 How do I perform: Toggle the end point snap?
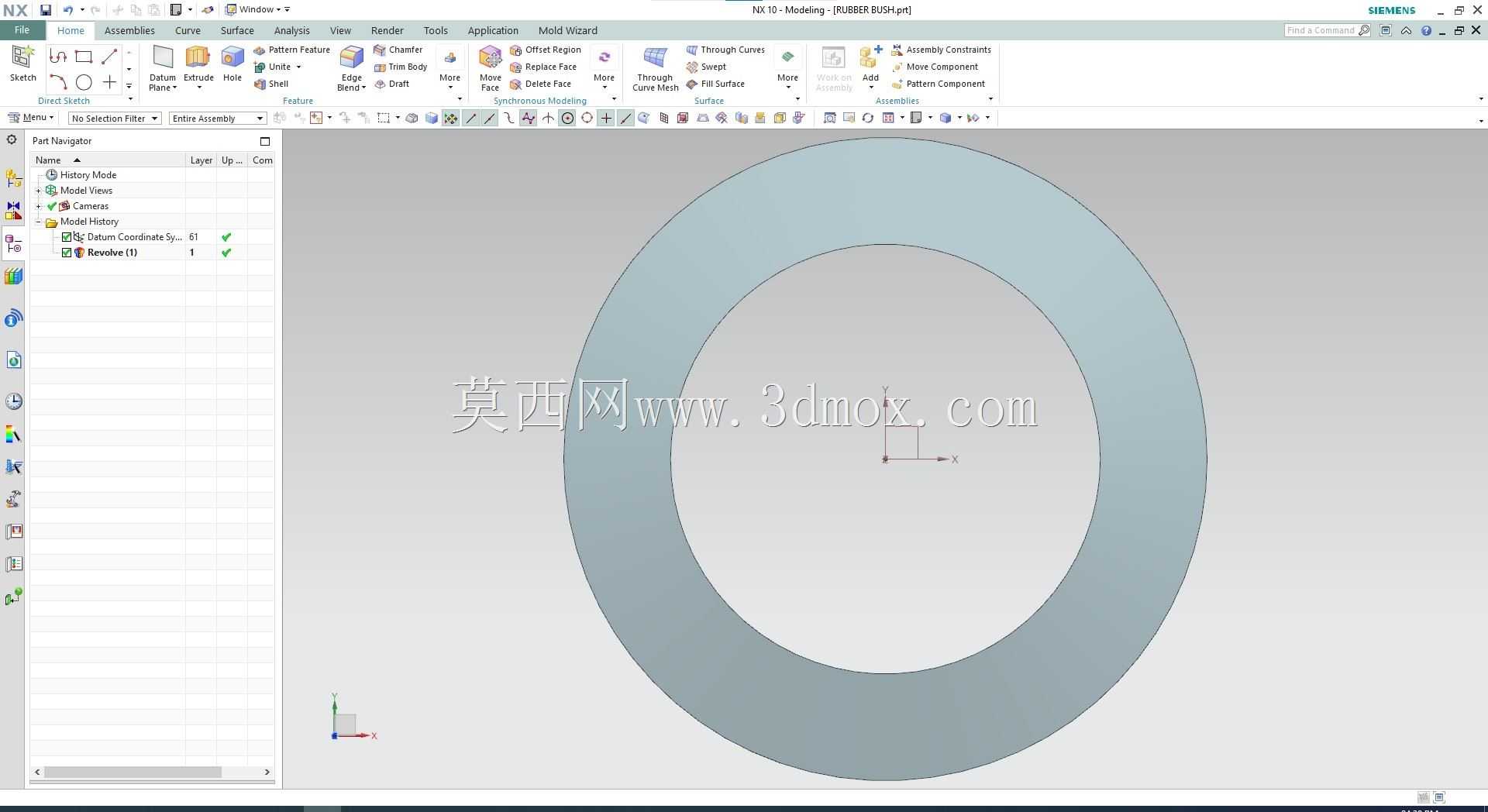[x=470, y=118]
